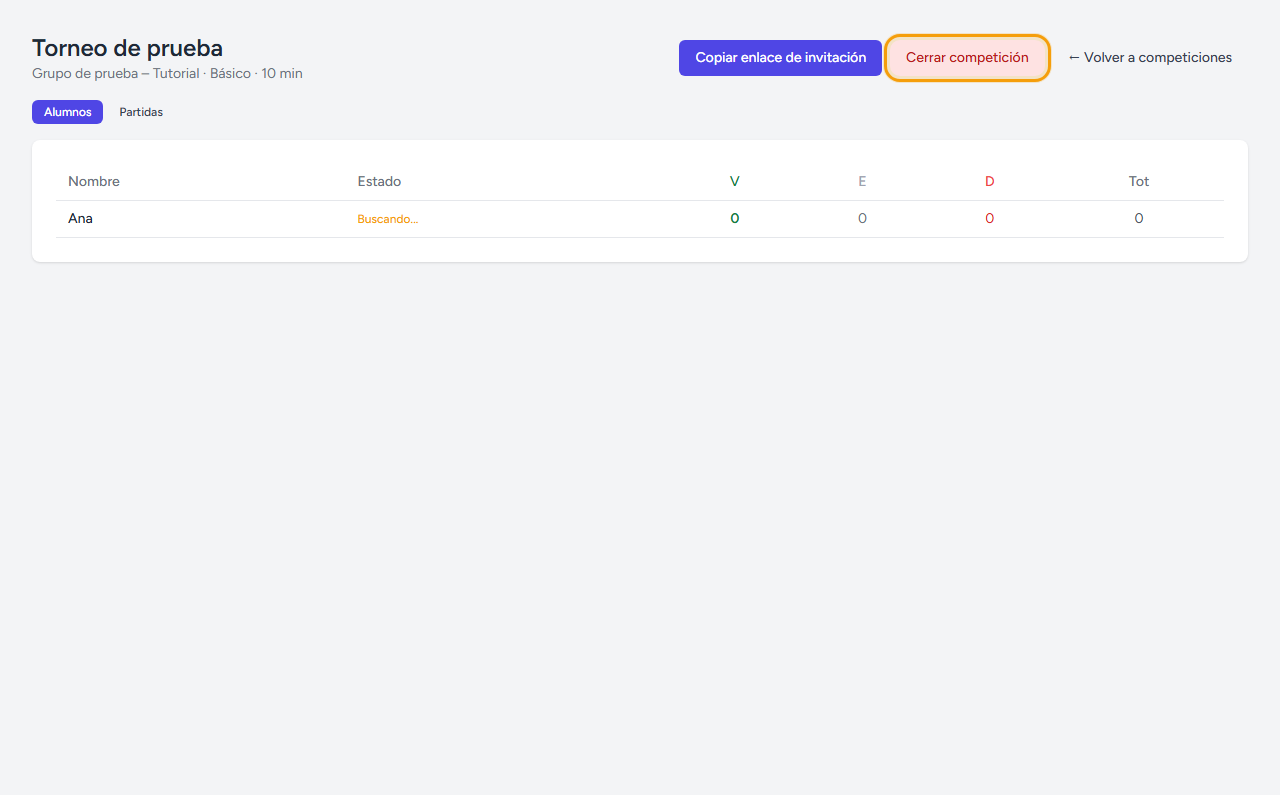The image size is (1280, 795).
Task: Select the Alumnos tab
Action: [67, 112]
